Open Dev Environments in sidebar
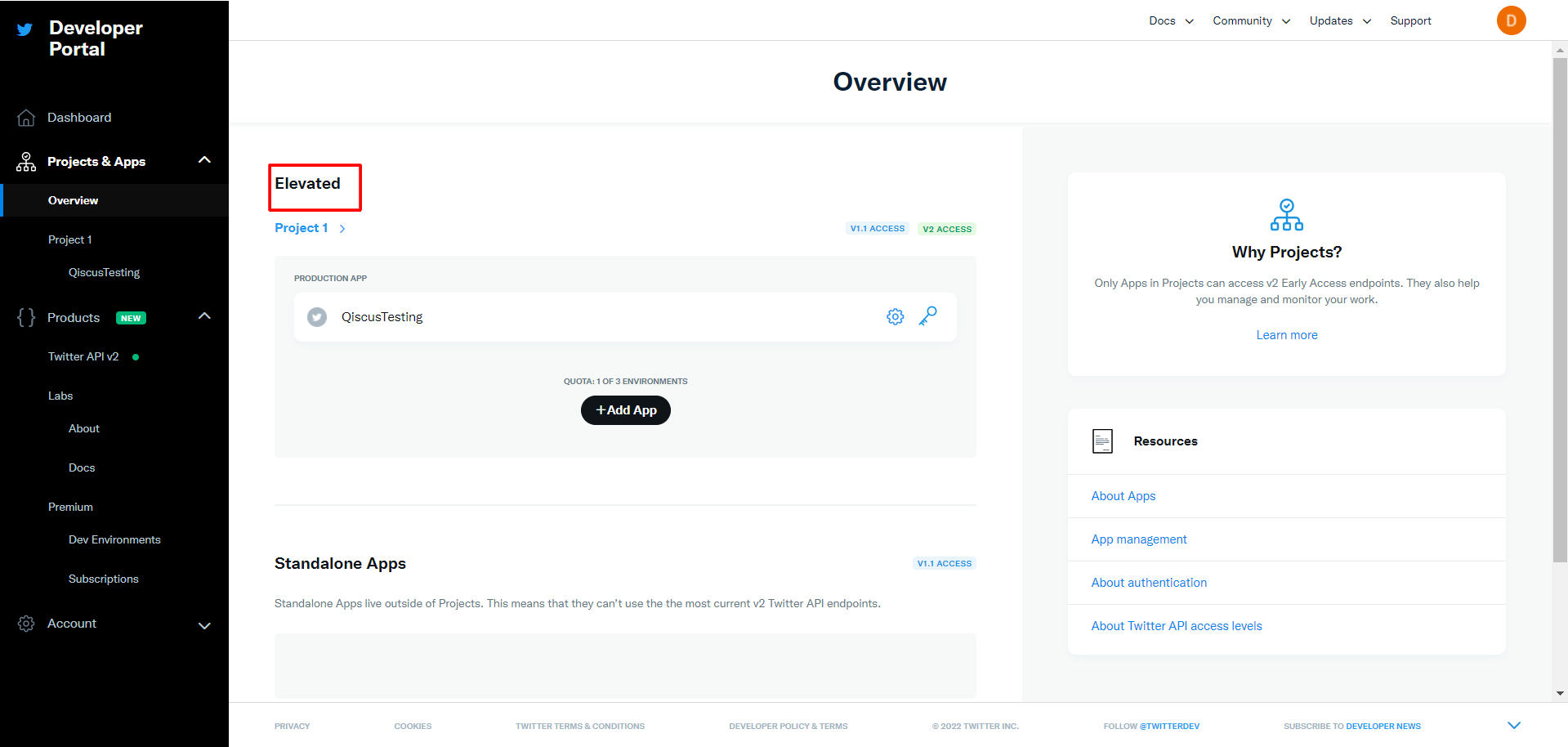 (x=114, y=539)
